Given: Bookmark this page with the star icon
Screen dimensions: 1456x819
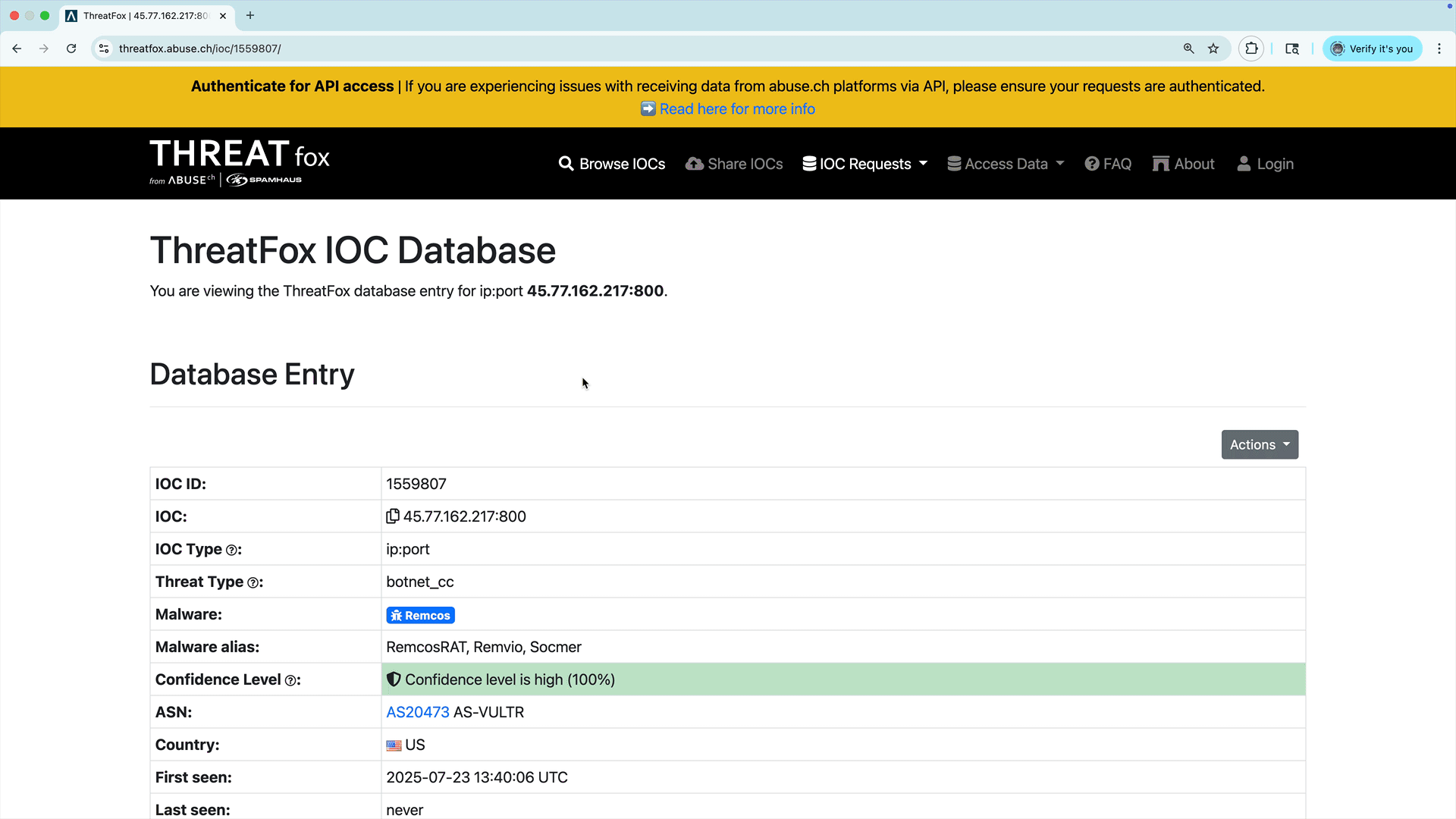Looking at the screenshot, I should pyautogui.click(x=1213, y=49).
